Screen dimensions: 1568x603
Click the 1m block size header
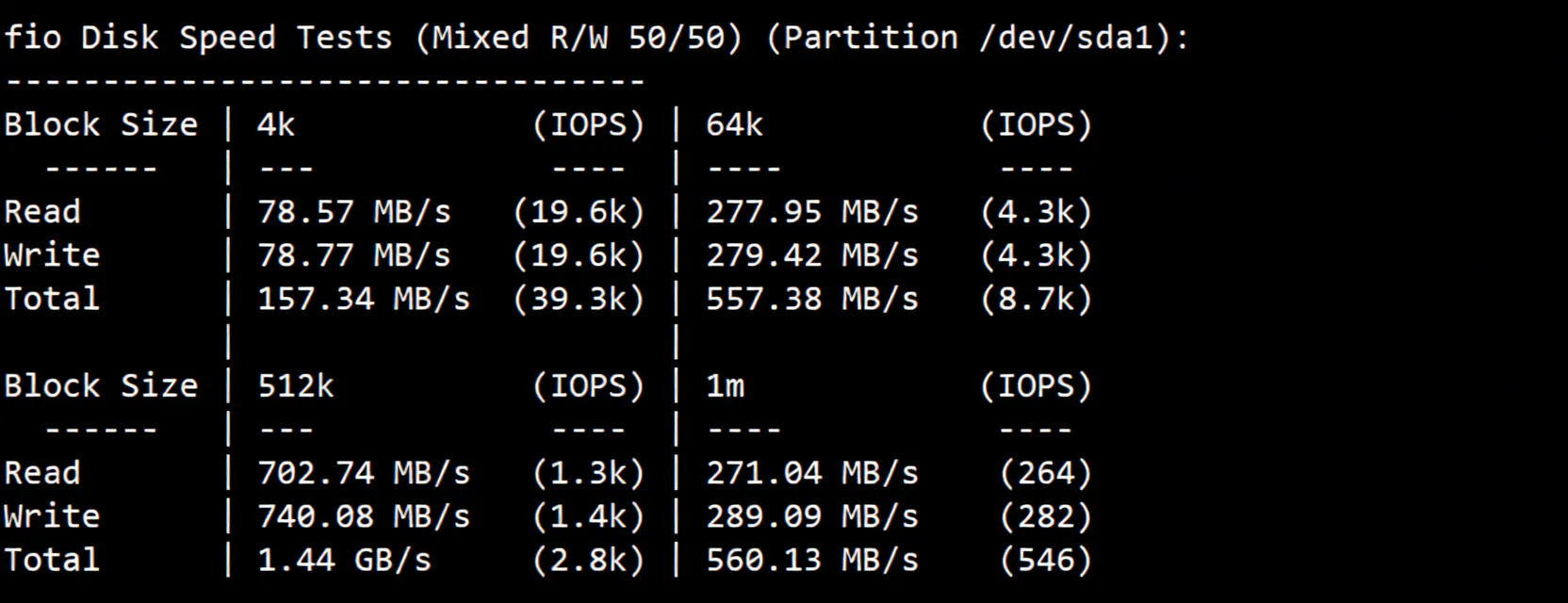tap(725, 385)
